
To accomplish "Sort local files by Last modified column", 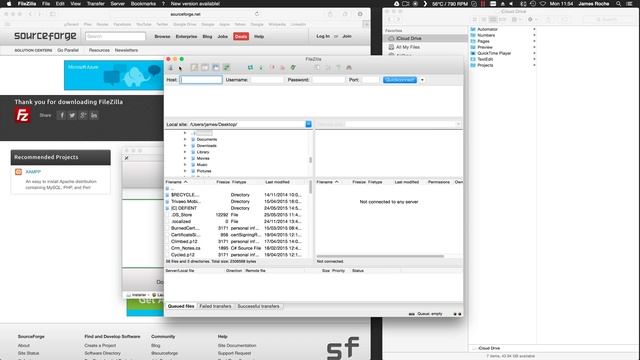I will click(278, 182).
